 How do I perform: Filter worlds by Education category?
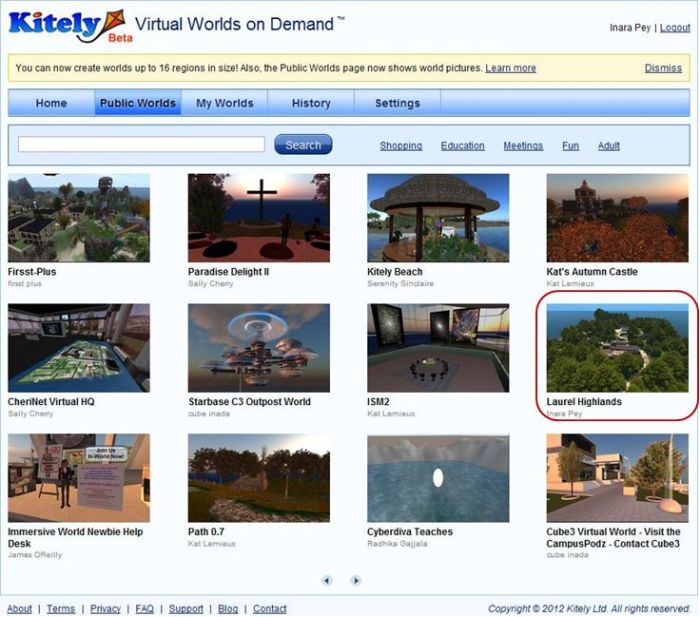463,146
